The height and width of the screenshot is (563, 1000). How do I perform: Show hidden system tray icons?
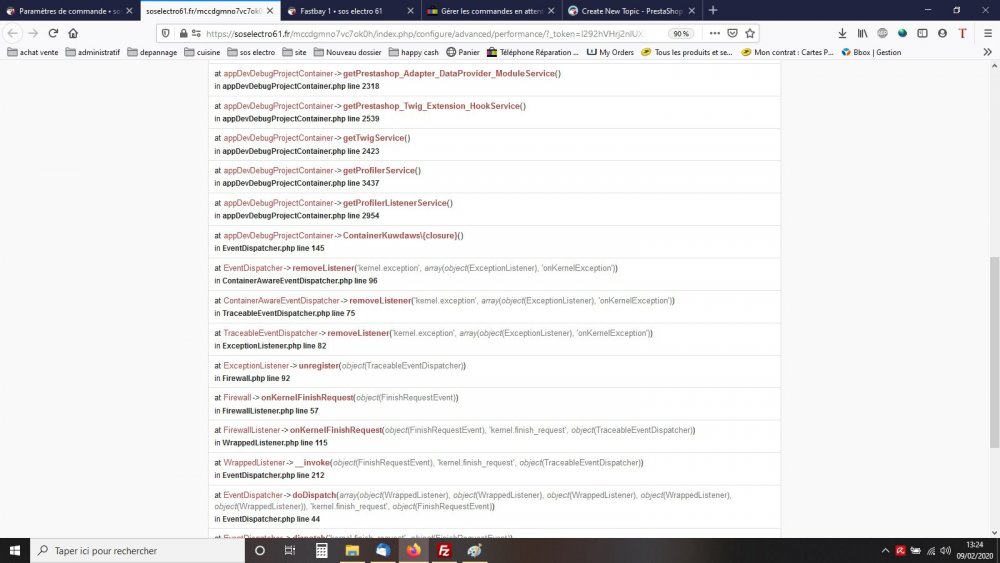click(885, 550)
